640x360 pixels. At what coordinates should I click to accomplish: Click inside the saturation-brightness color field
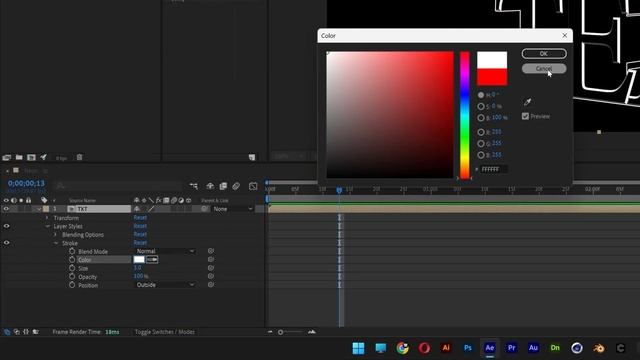390,115
